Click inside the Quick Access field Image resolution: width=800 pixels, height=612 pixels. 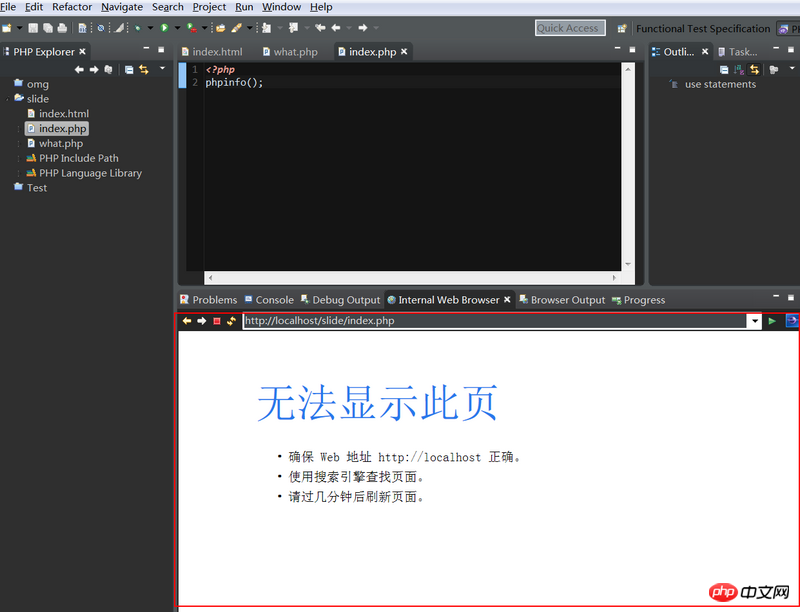tap(570, 28)
